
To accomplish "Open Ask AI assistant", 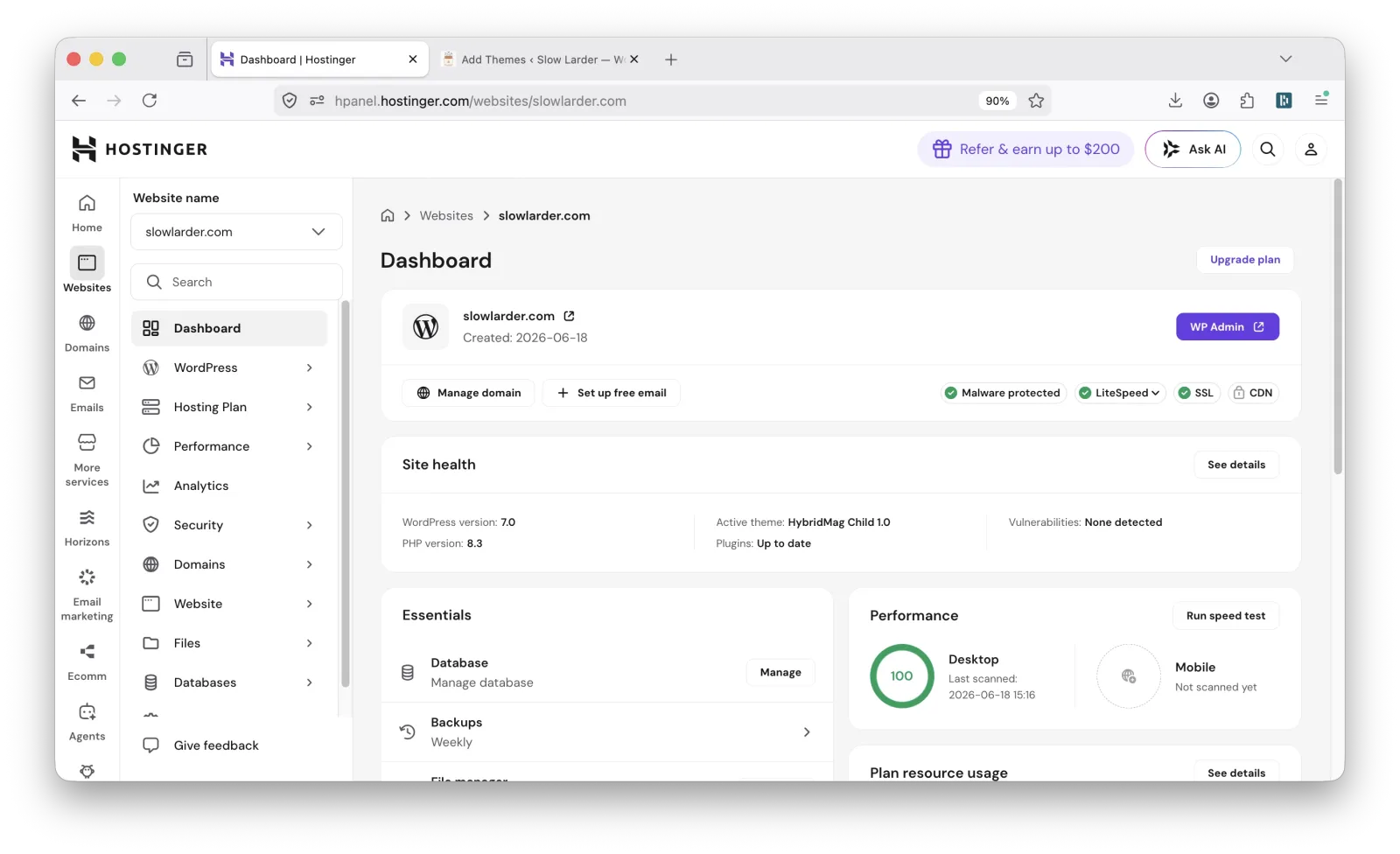I will tap(1193, 149).
